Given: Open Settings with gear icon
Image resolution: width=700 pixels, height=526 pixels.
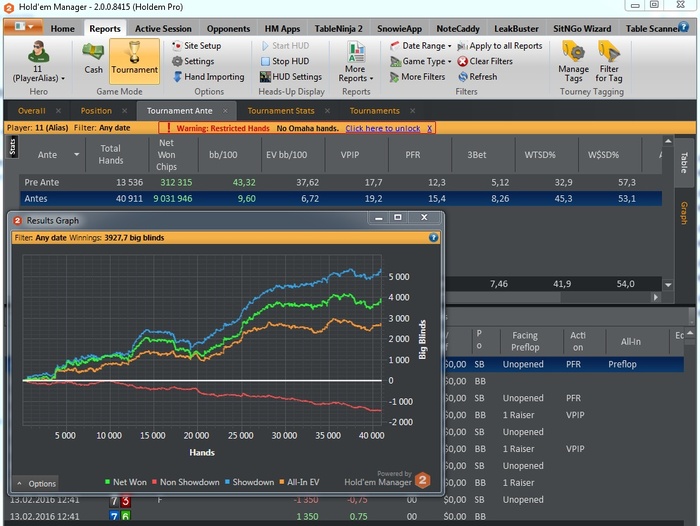Looking at the screenshot, I should pos(193,61).
